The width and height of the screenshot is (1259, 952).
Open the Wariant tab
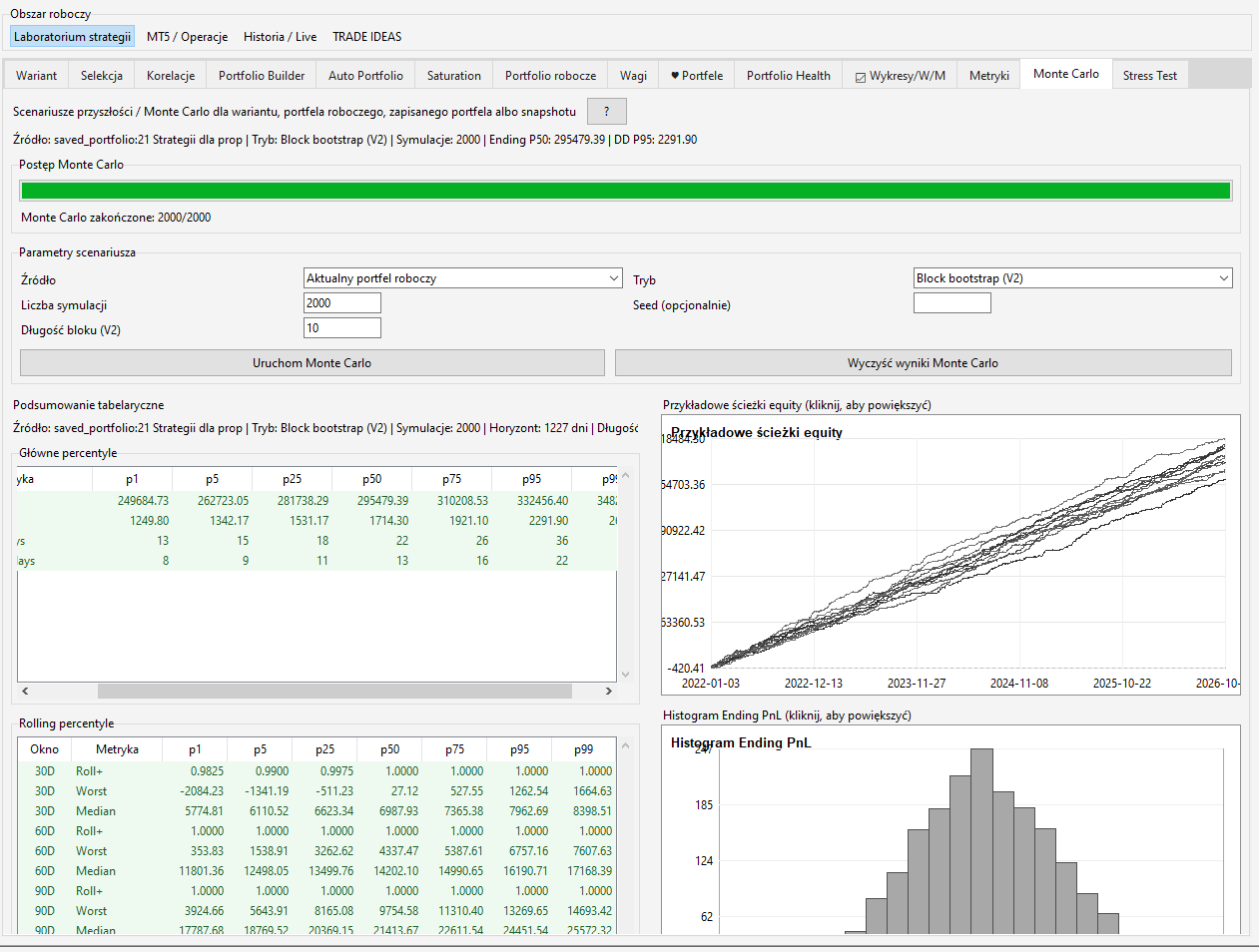click(x=37, y=76)
